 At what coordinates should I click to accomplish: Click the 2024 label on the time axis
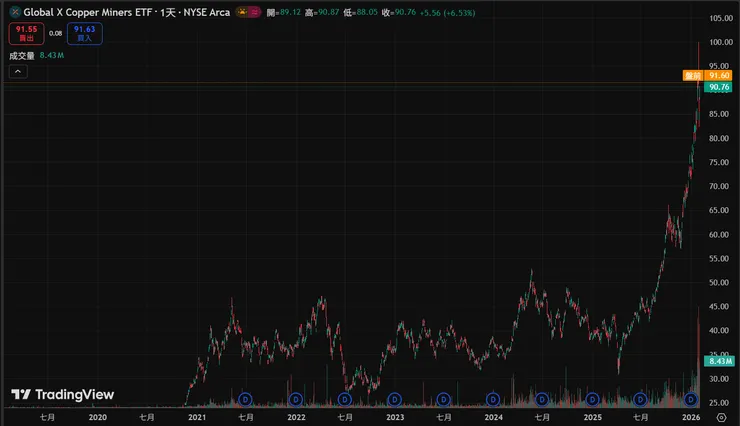(x=494, y=417)
